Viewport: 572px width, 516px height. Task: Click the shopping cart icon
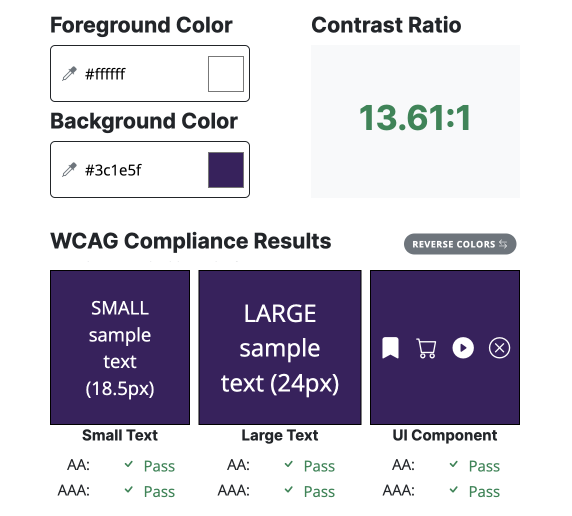coord(426,348)
